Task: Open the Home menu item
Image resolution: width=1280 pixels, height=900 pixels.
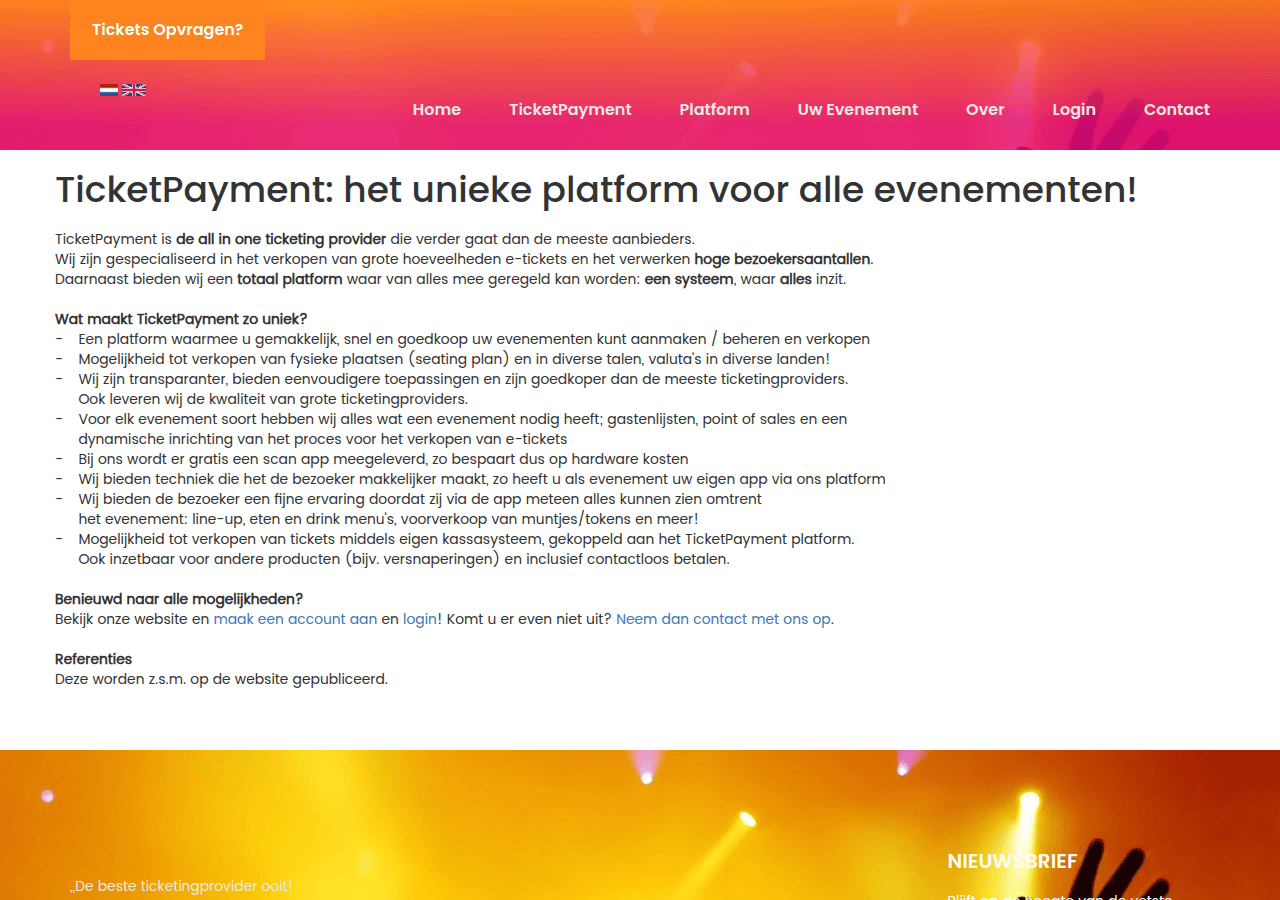Action: [x=437, y=110]
